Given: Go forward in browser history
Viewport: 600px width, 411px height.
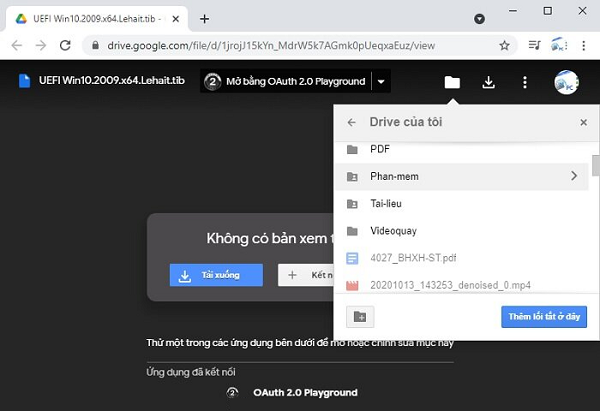Looking at the screenshot, I should click(x=41, y=46).
